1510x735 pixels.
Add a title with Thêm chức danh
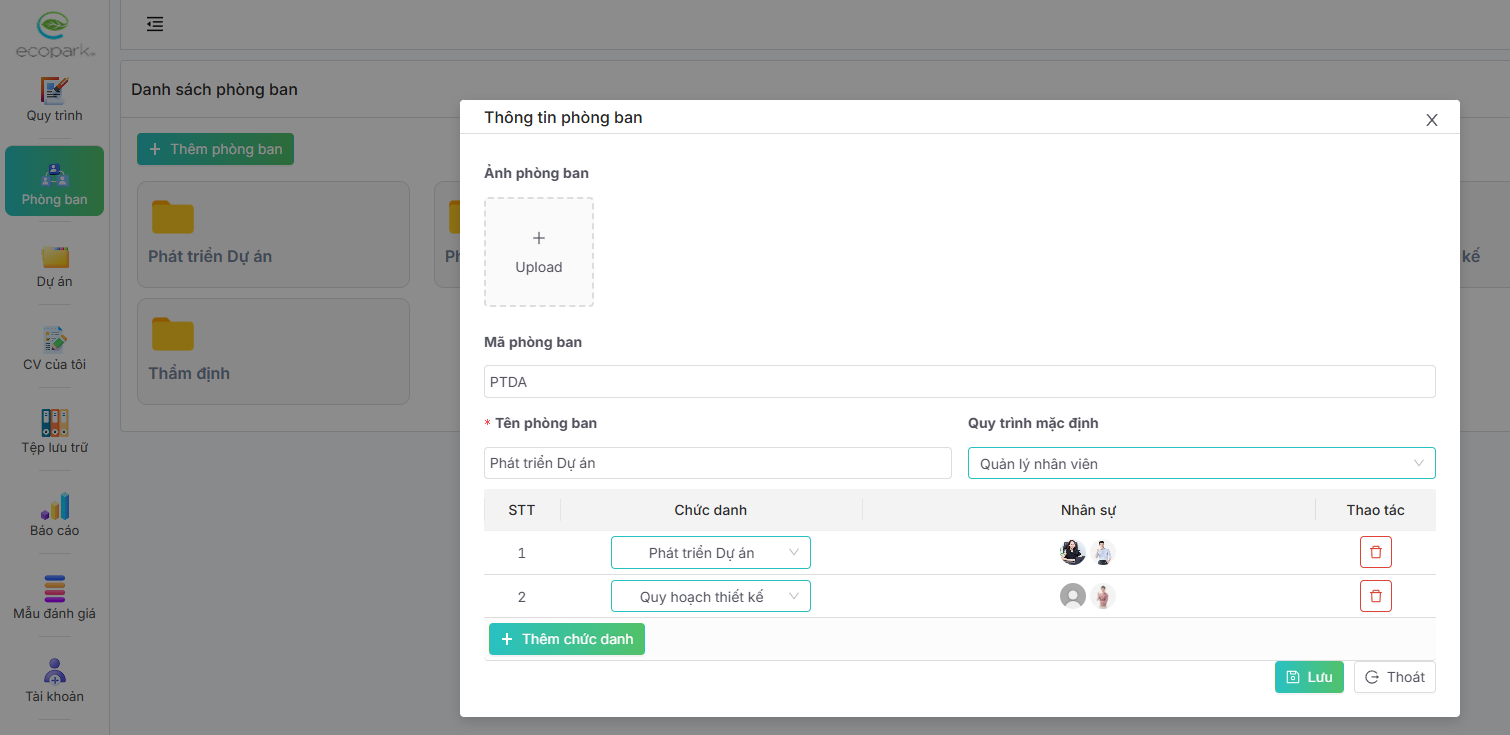tap(567, 639)
